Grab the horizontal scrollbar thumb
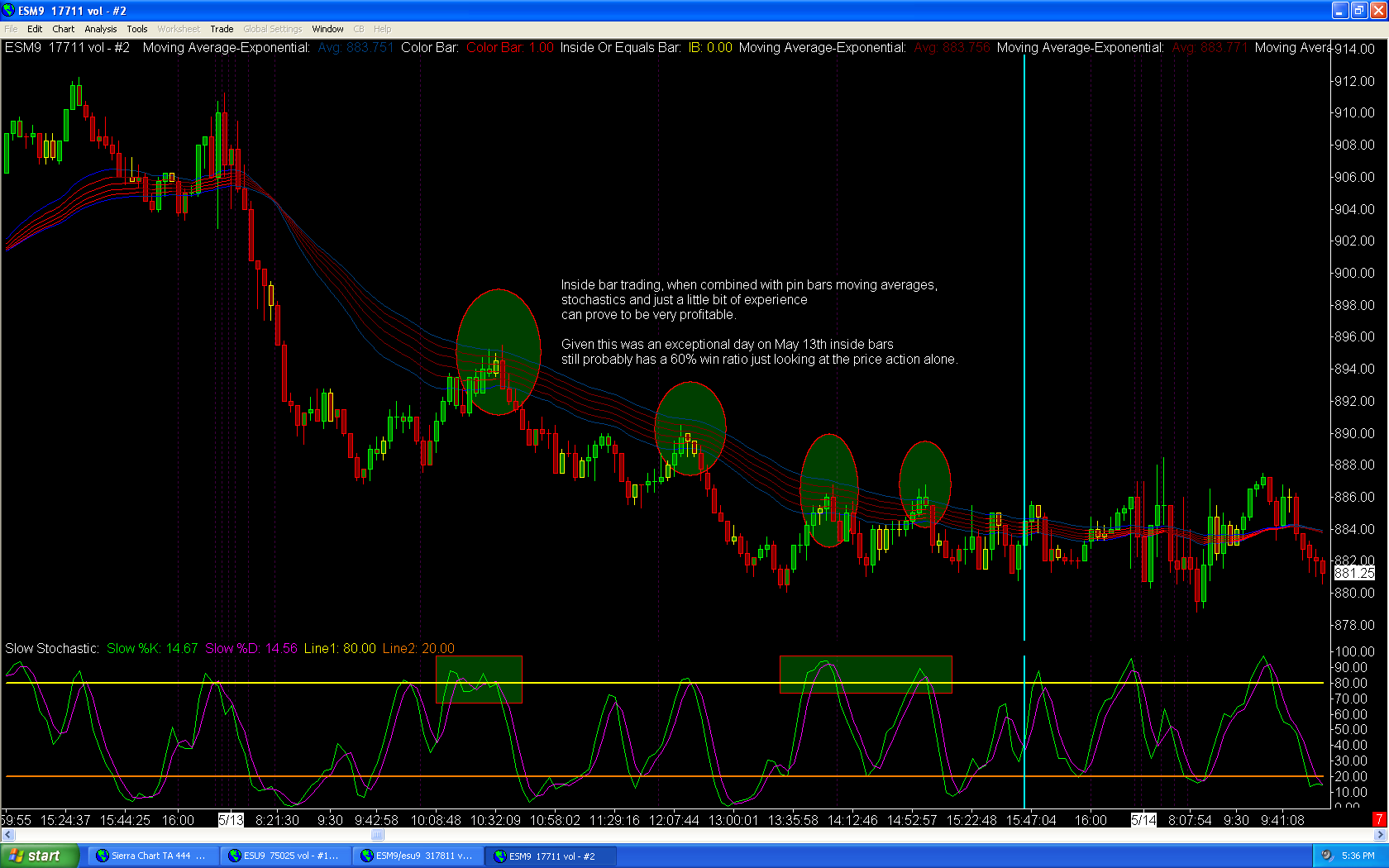This screenshot has height=868, width=1389. (x=378, y=835)
